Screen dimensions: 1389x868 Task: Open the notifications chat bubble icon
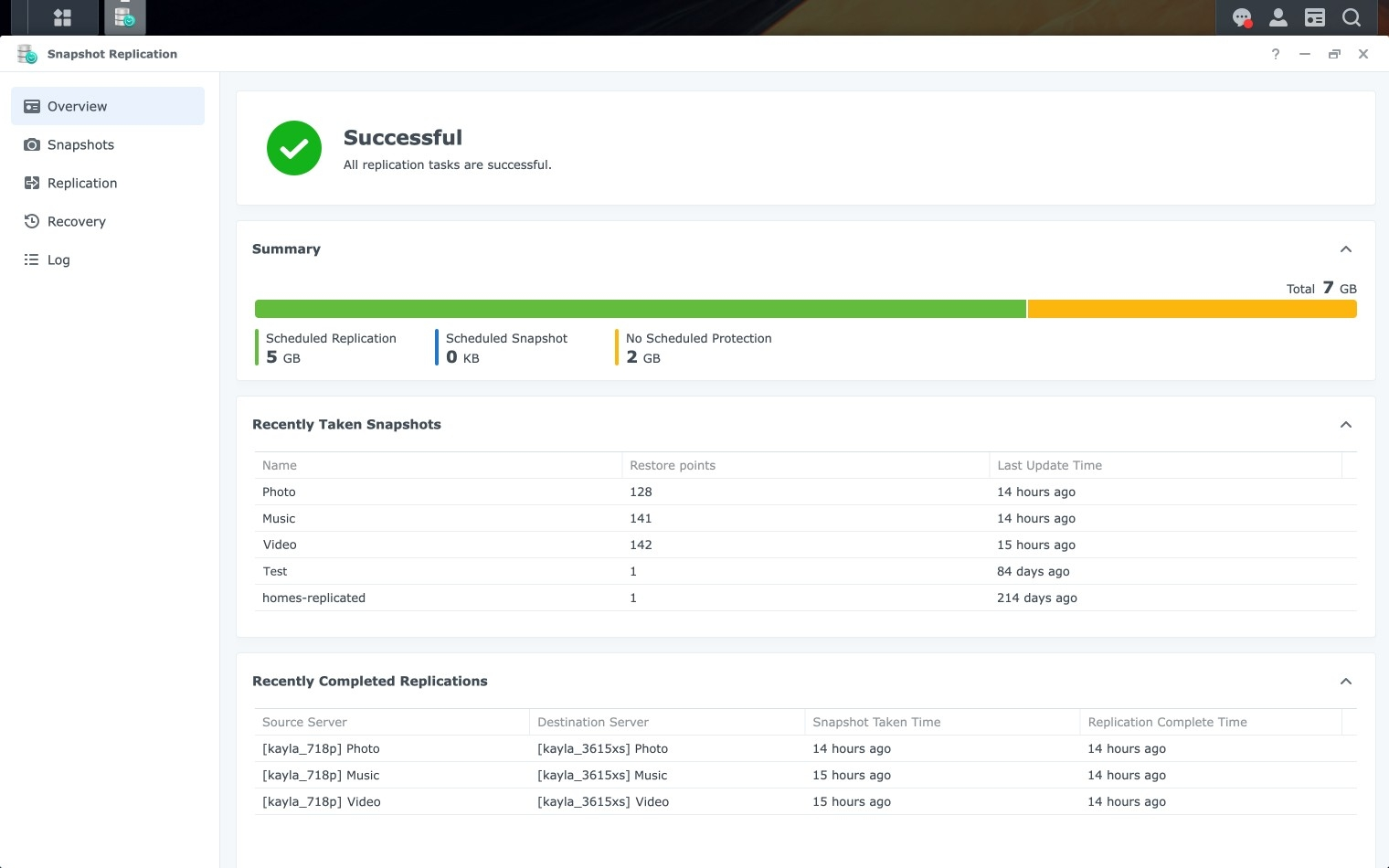[x=1241, y=17]
